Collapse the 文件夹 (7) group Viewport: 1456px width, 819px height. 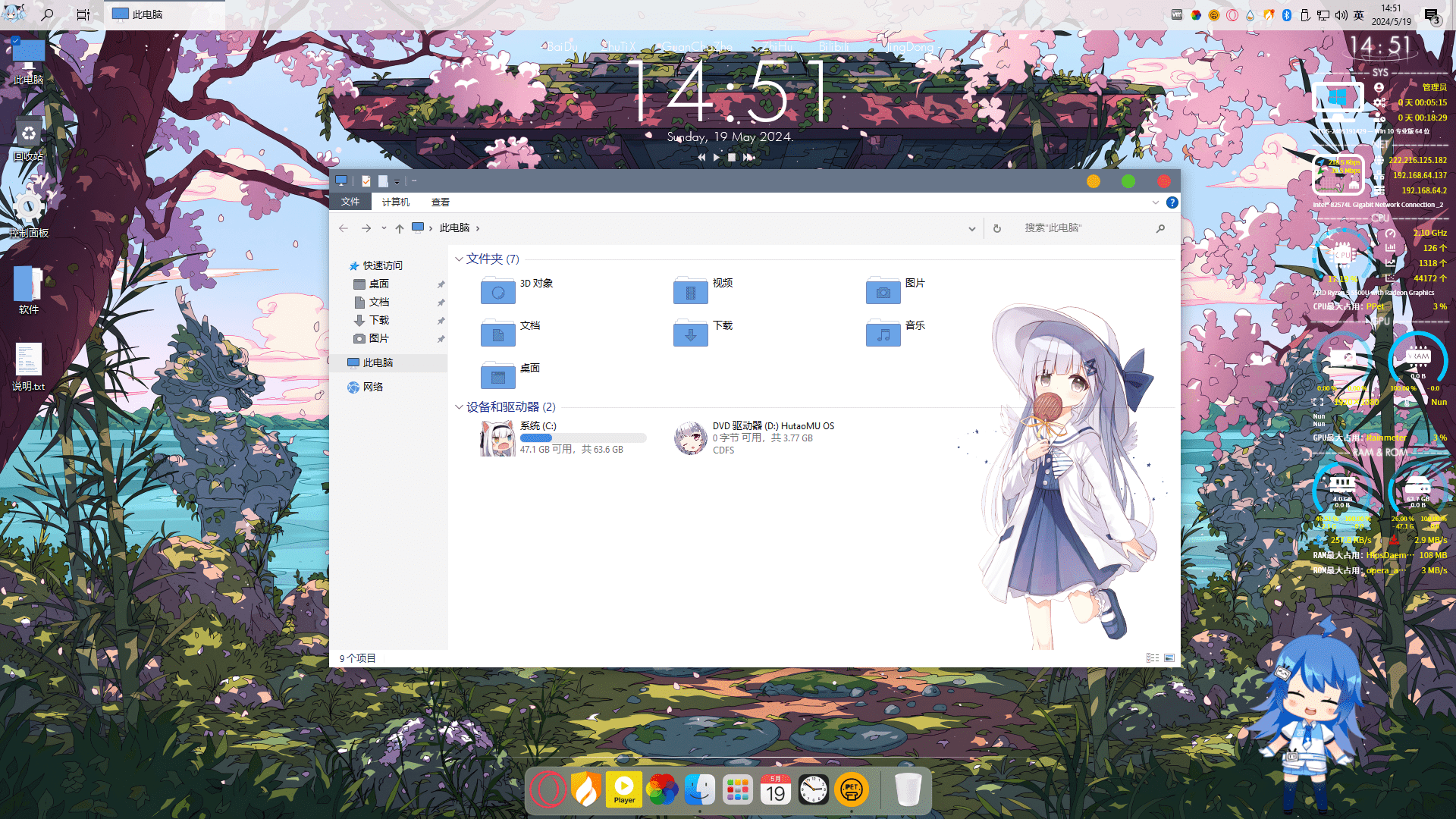point(459,259)
